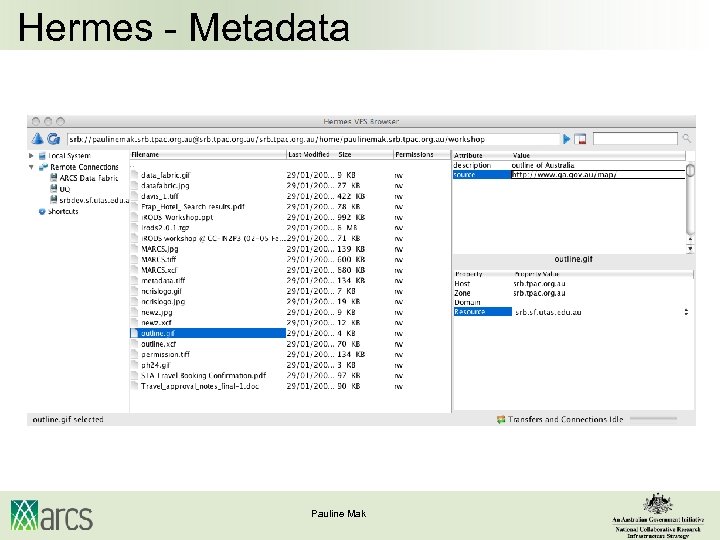Select the Host property row
Image resolution: width=720 pixels, height=540 pixels.
(573, 284)
